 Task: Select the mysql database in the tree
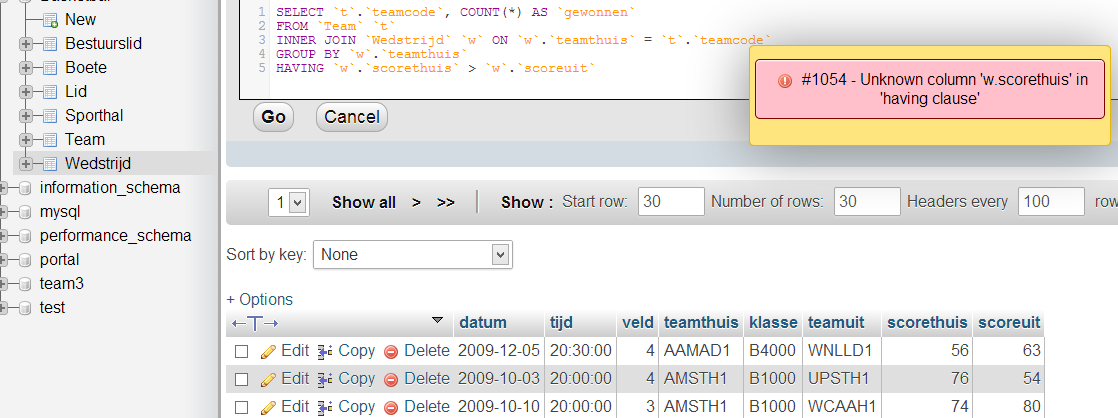[59, 211]
